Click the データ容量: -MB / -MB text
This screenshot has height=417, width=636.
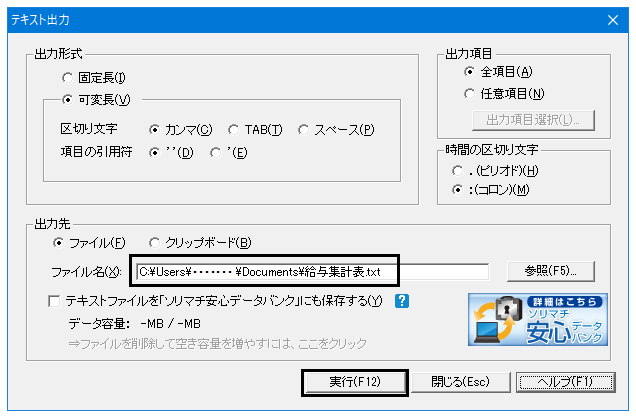(134, 324)
